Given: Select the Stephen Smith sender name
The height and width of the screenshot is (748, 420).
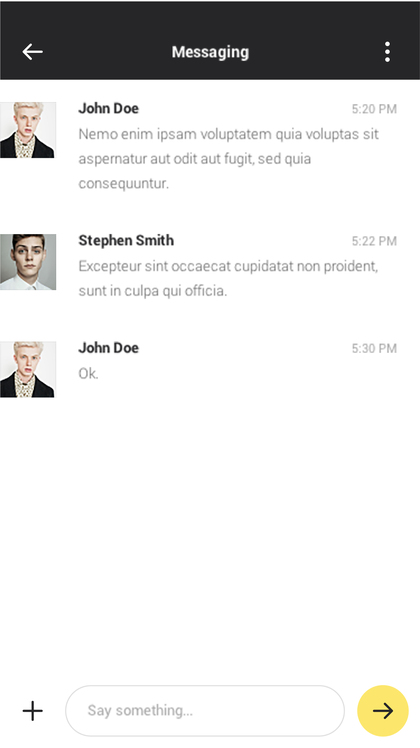Looking at the screenshot, I should click(126, 240).
